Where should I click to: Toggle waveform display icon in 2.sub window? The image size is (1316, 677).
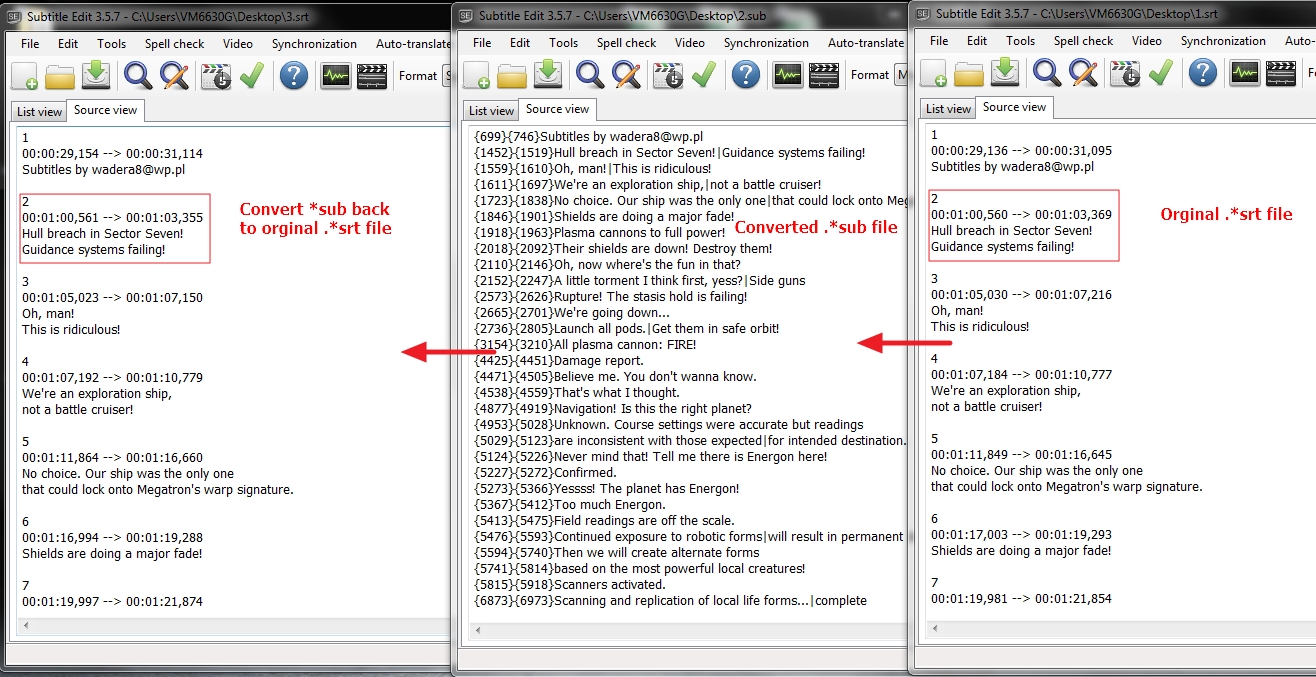pos(788,75)
